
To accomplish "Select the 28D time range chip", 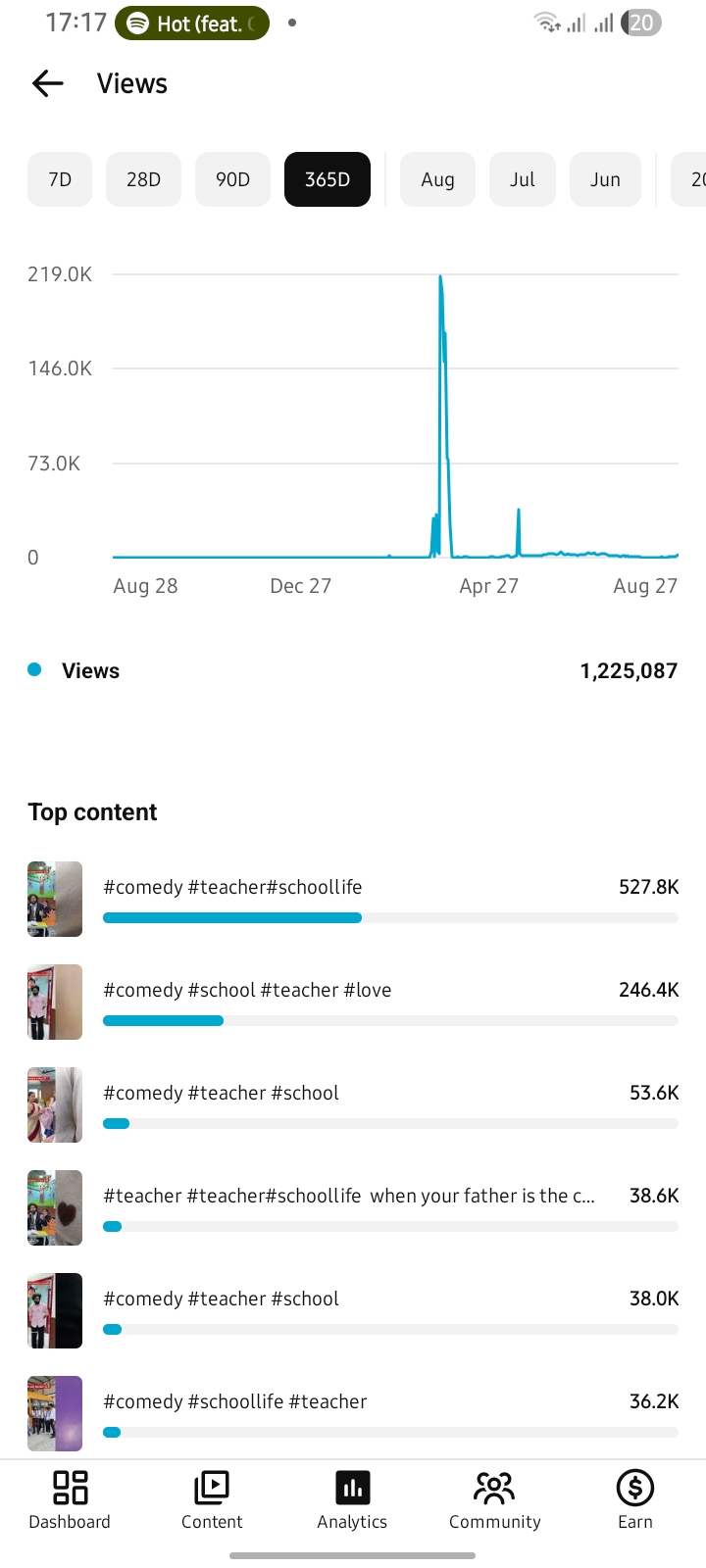I will (x=143, y=179).
